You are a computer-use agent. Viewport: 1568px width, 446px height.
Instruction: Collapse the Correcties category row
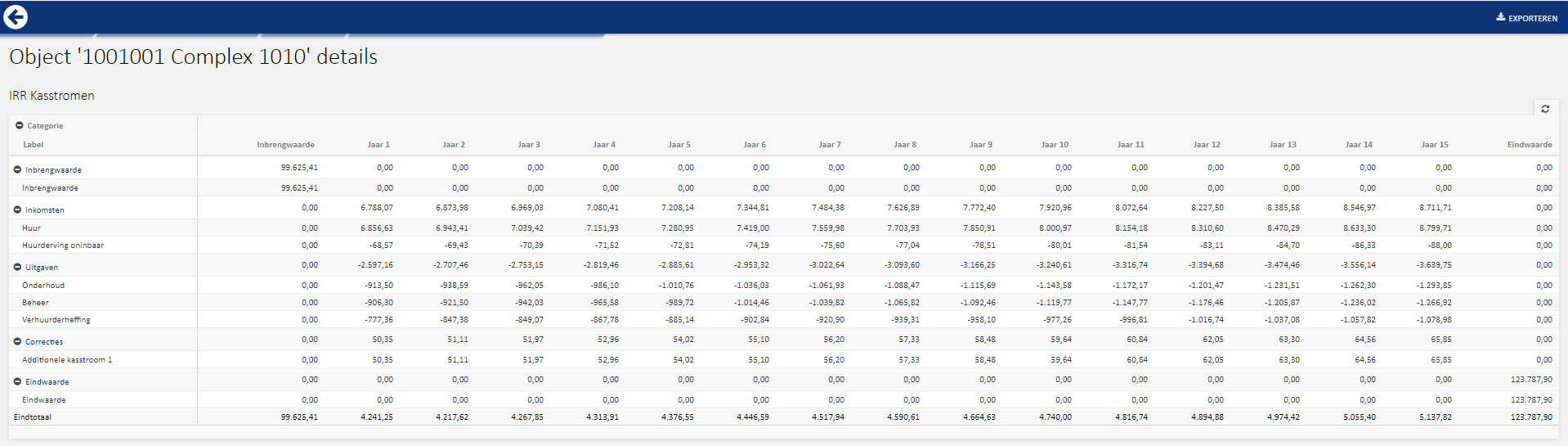click(x=17, y=342)
